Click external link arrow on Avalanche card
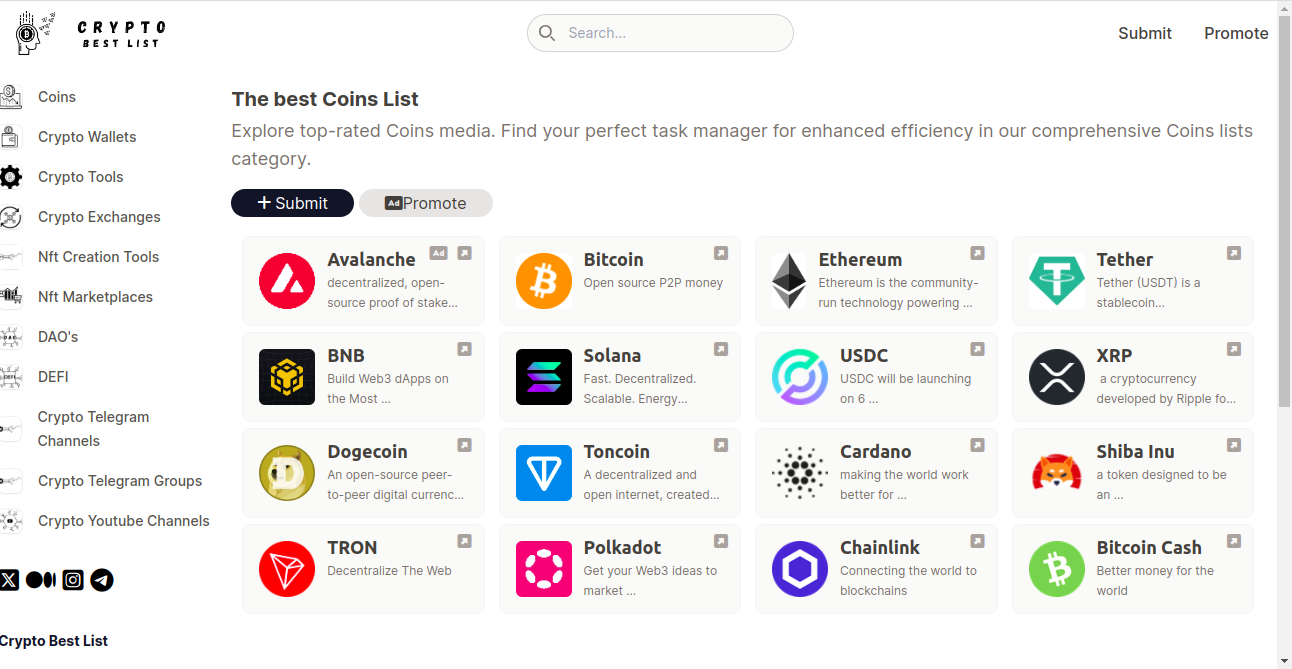This screenshot has width=1292, height=669. 464,253
